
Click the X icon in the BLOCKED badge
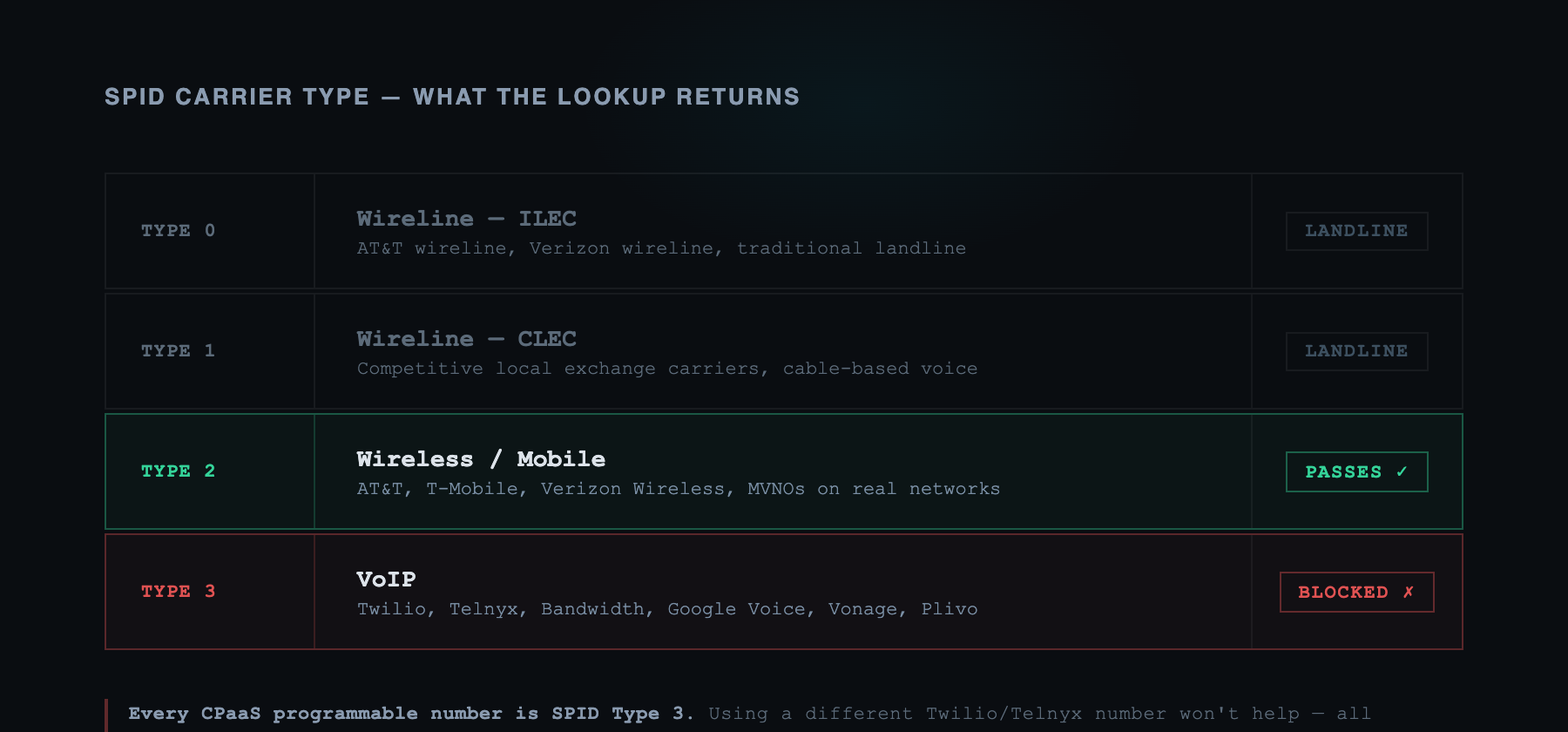[x=1409, y=593]
